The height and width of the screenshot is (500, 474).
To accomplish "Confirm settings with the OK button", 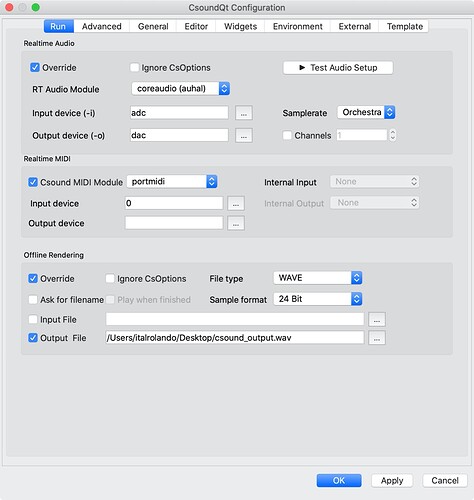I will [339, 480].
